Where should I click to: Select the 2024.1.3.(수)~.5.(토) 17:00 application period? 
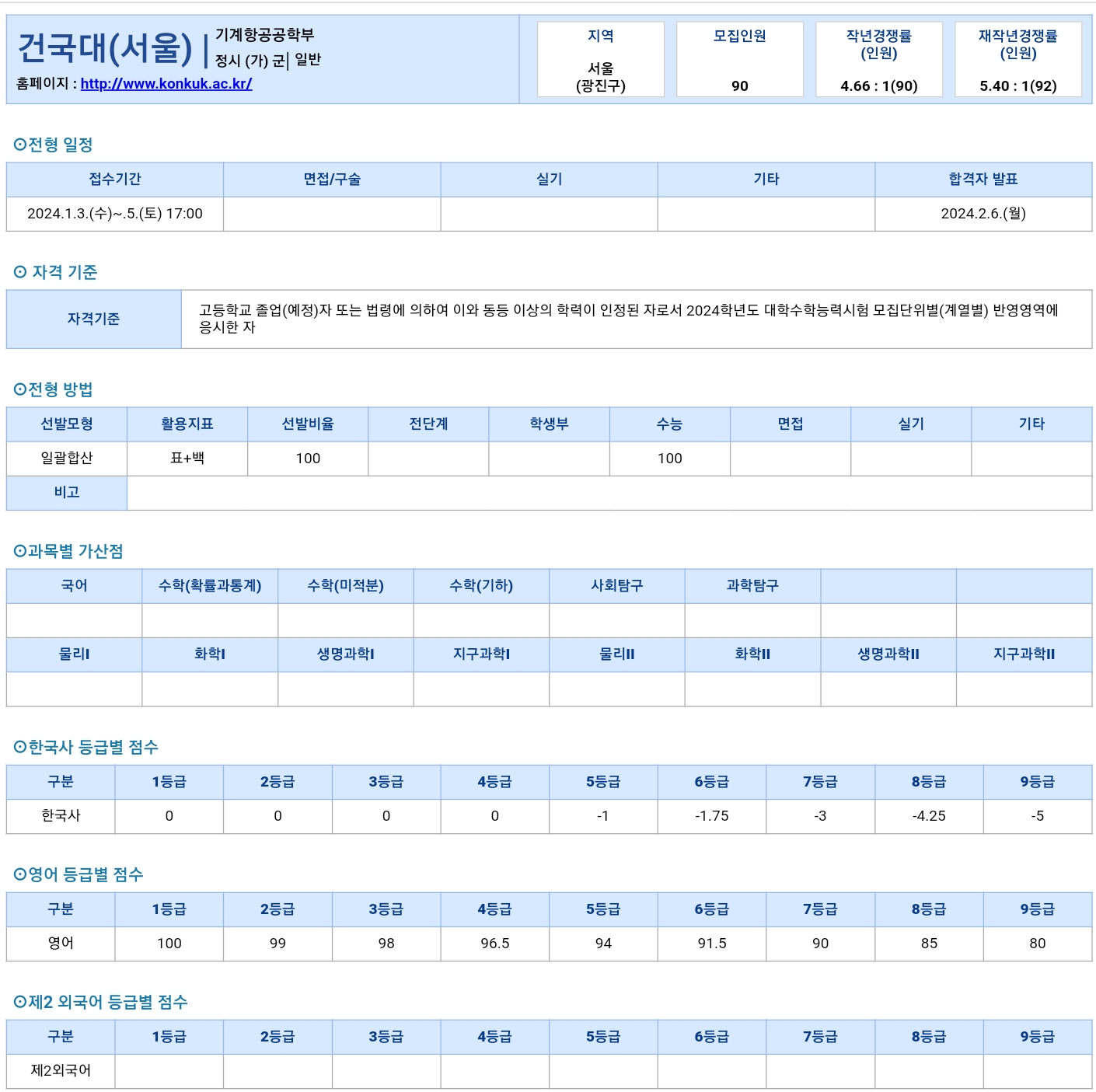115,214
